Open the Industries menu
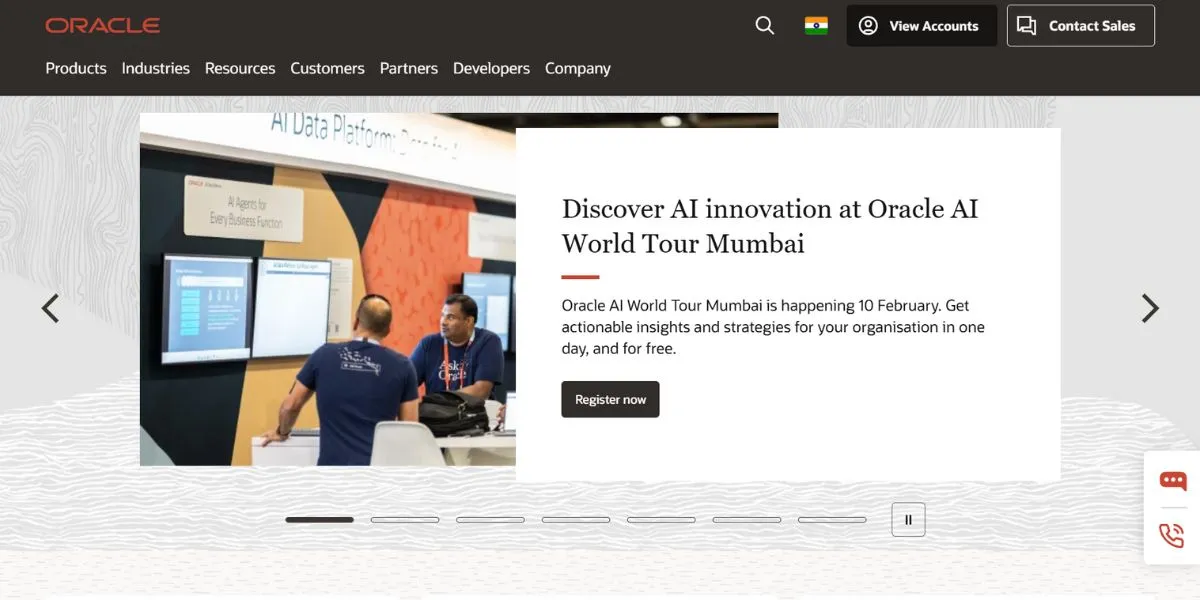This screenshot has width=1200, height=600. click(155, 68)
